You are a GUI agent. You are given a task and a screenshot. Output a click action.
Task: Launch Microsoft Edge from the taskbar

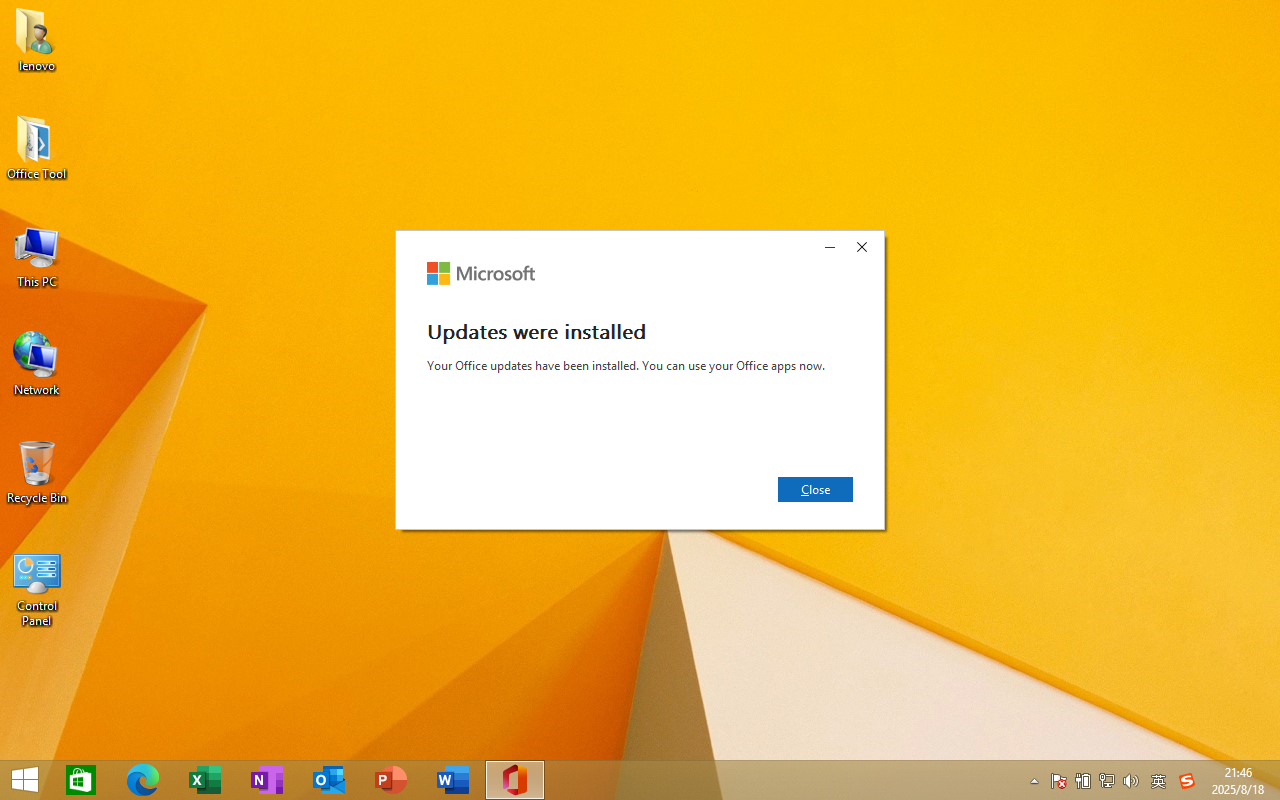[143, 780]
